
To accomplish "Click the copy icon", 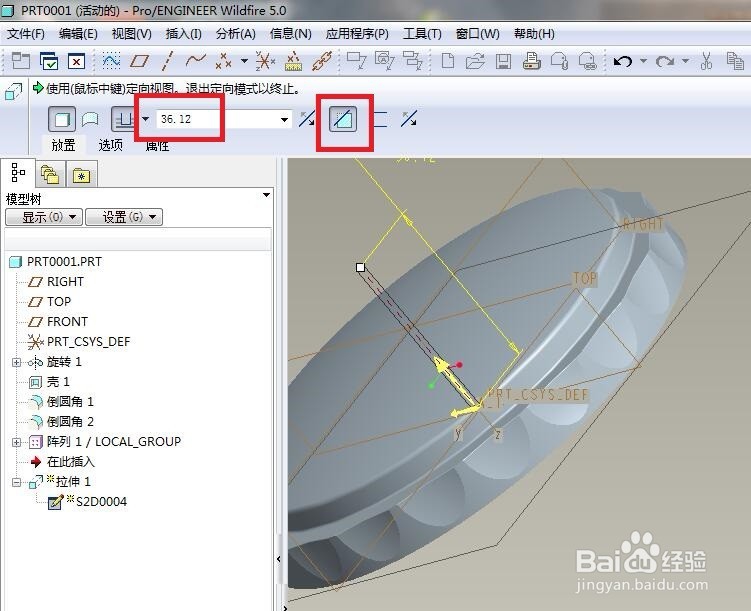I will pyautogui.click(x=735, y=61).
